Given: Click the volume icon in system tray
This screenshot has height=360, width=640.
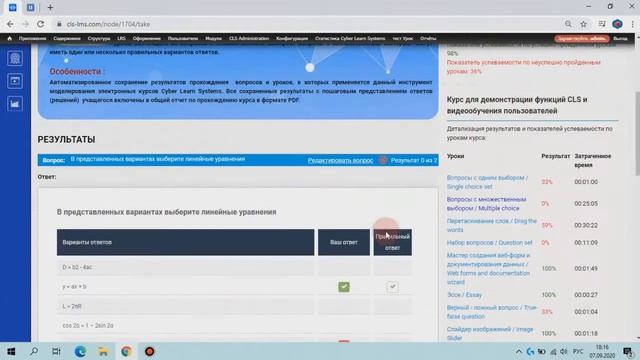Looking at the screenshot, I should coord(564,351).
